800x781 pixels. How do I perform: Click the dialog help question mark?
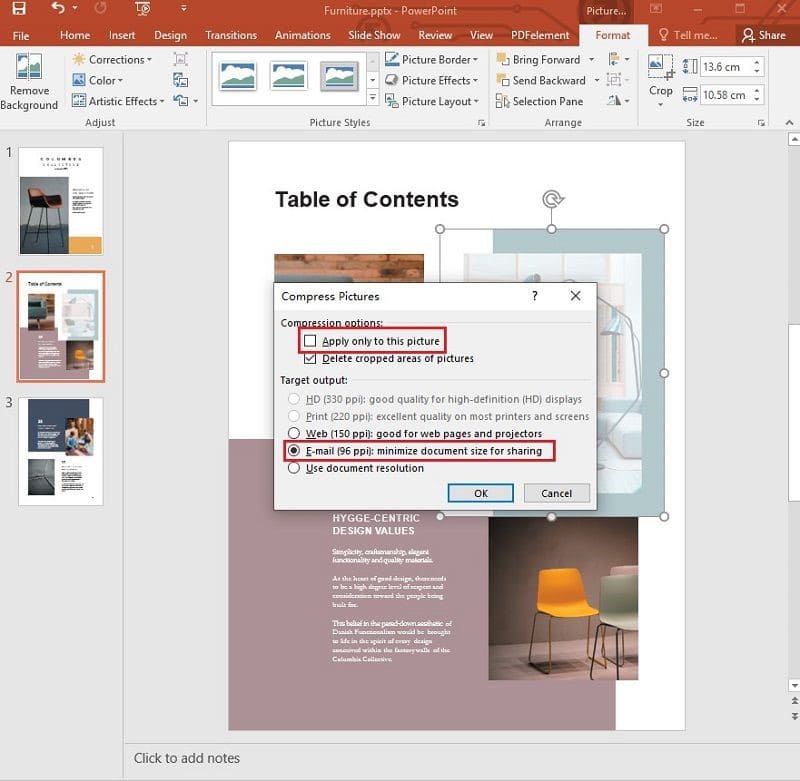tap(535, 296)
